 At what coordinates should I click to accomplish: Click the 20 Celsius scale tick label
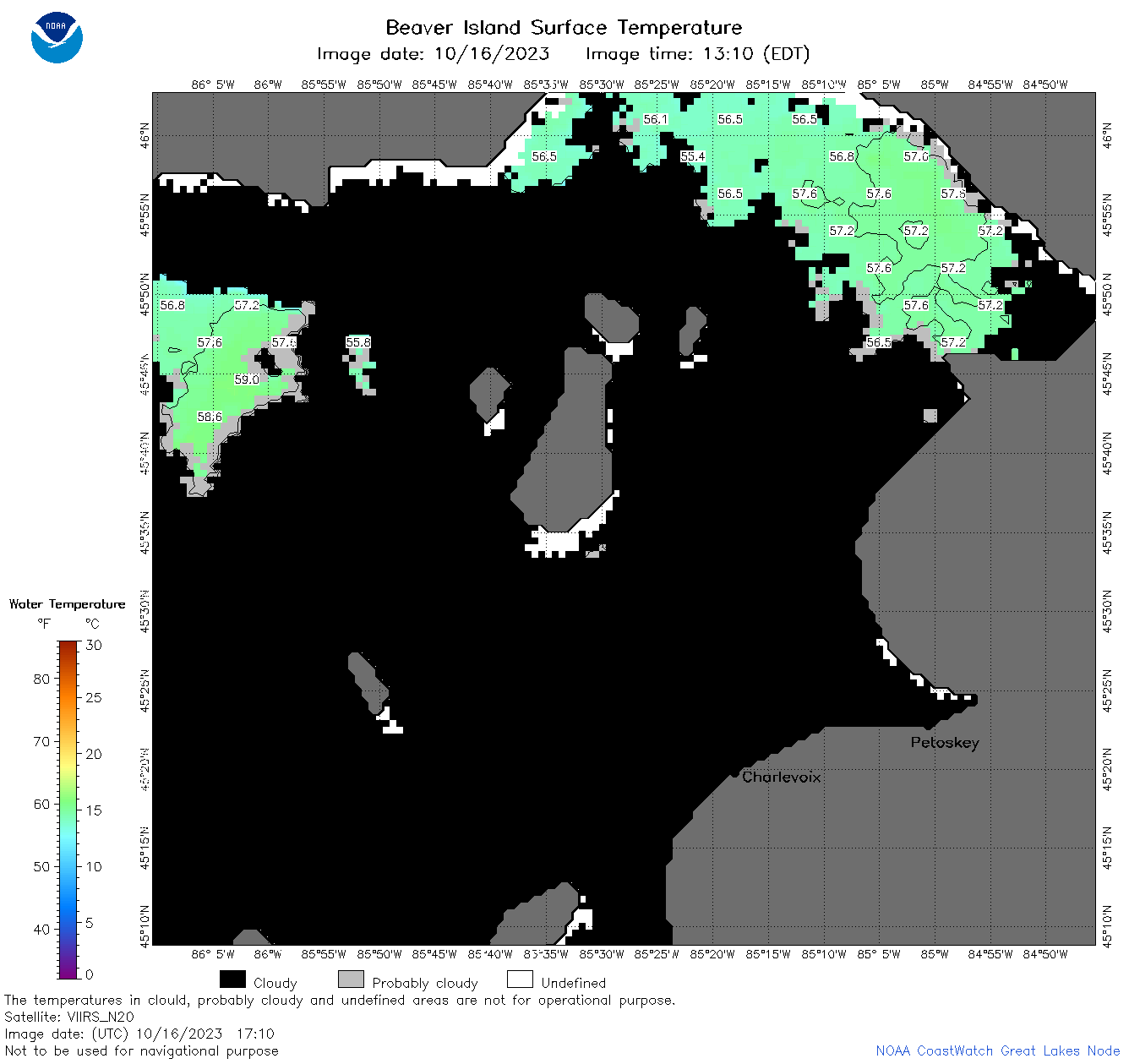point(94,754)
